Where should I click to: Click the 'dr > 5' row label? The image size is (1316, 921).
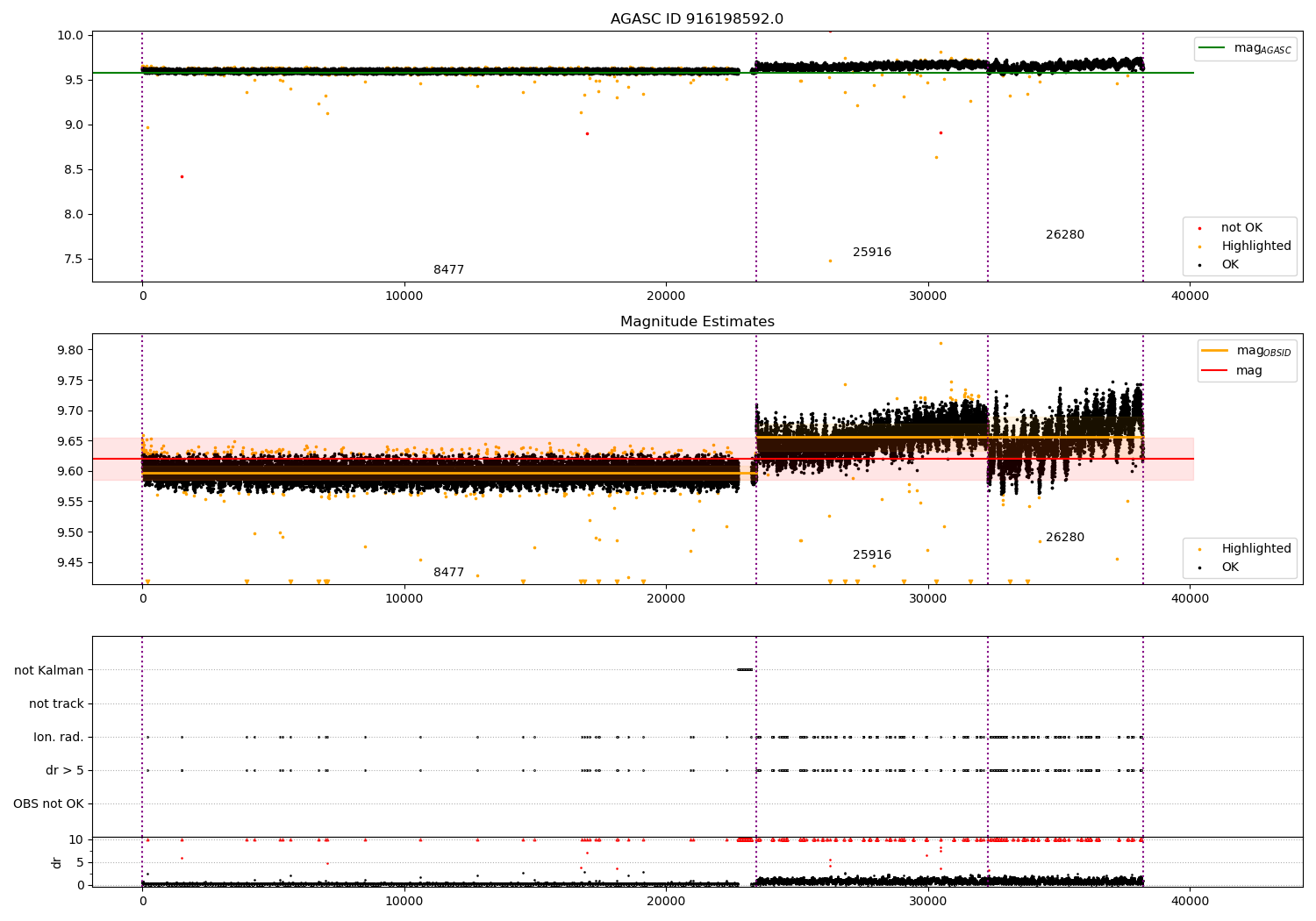65,771
